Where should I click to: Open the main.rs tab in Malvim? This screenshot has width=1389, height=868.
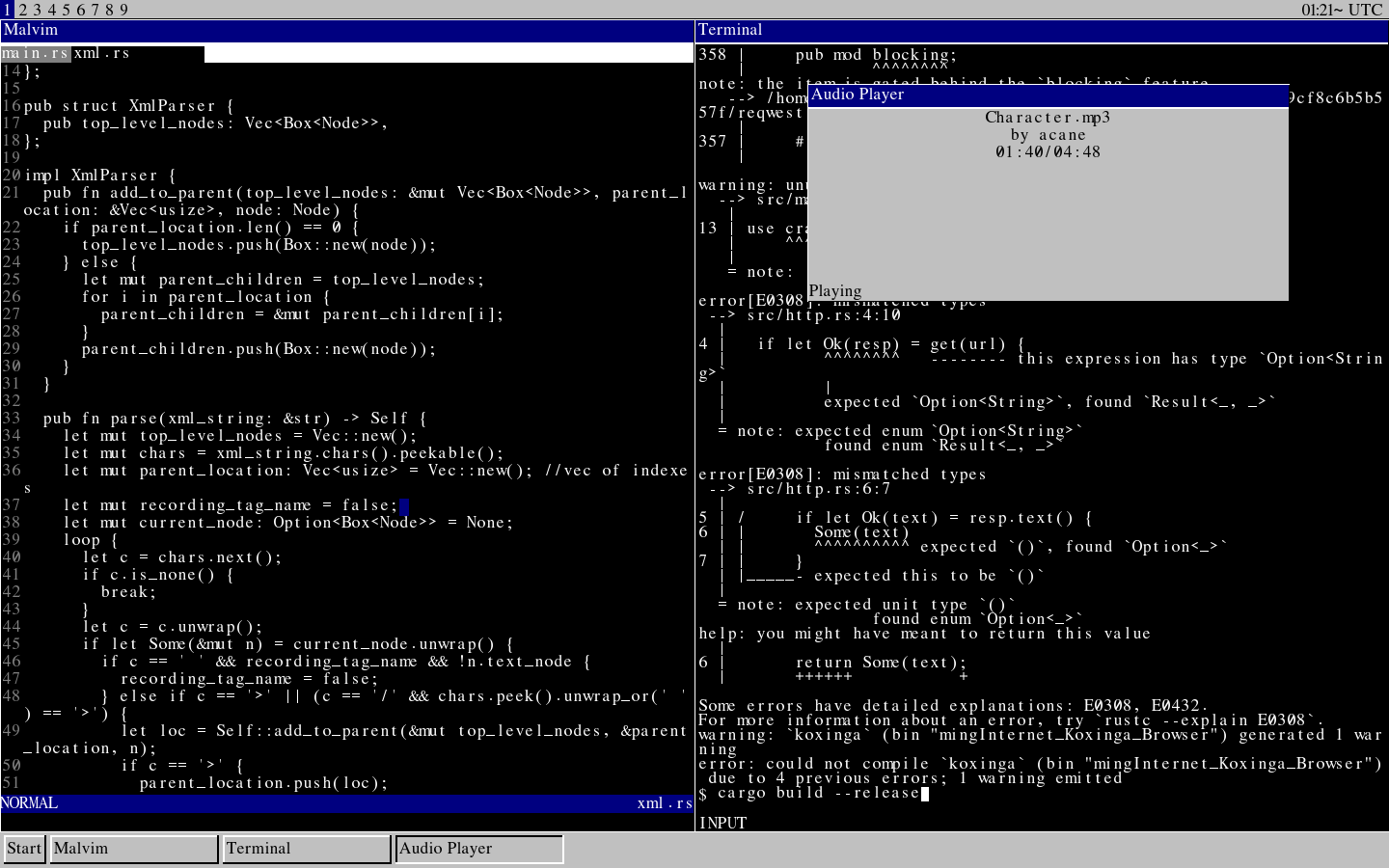36,53
